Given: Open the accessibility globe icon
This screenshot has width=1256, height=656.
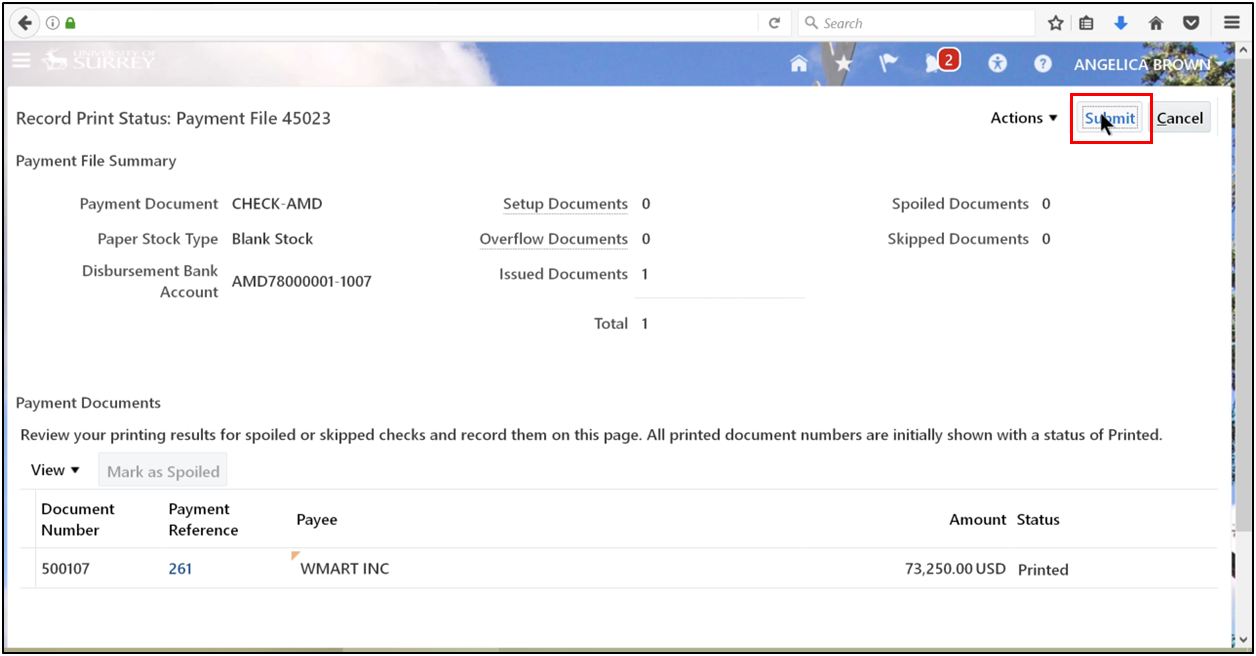Looking at the screenshot, I should tap(997, 62).
